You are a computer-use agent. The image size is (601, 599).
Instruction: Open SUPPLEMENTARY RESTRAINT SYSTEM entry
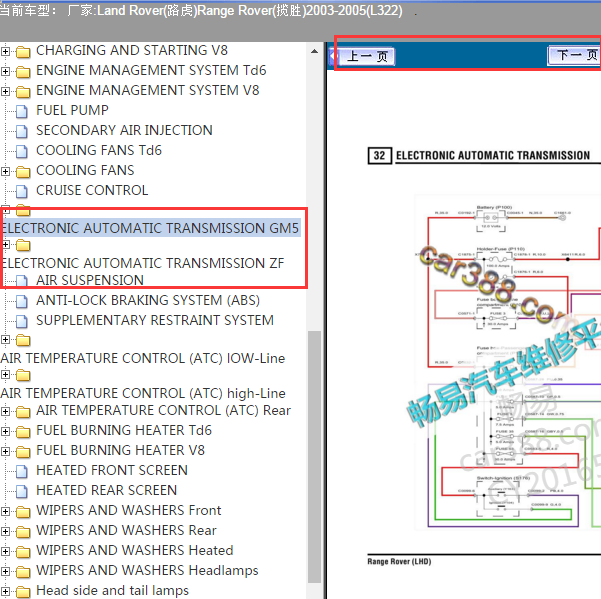(155, 320)
